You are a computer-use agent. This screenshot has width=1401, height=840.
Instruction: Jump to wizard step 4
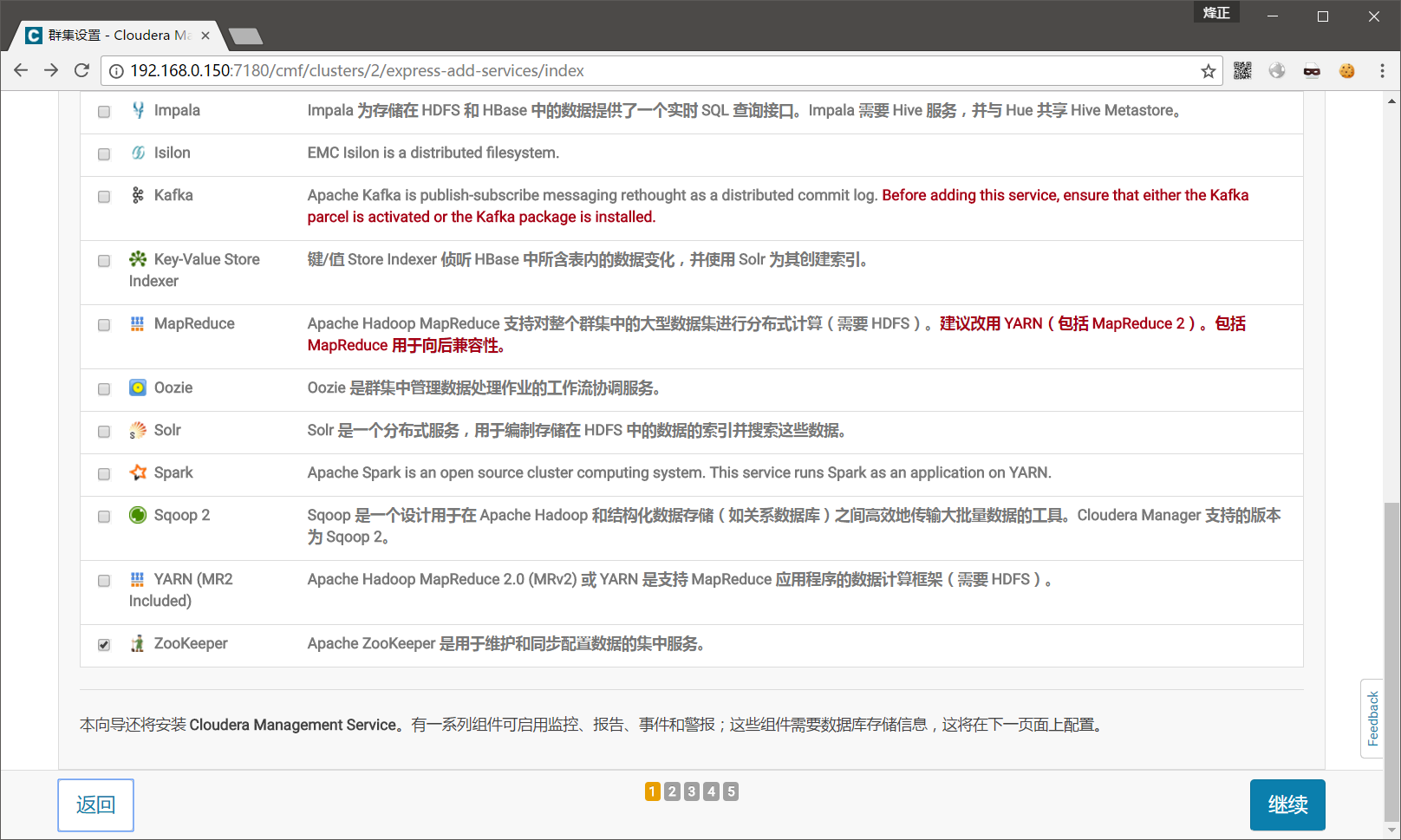[x=711, y=791]
